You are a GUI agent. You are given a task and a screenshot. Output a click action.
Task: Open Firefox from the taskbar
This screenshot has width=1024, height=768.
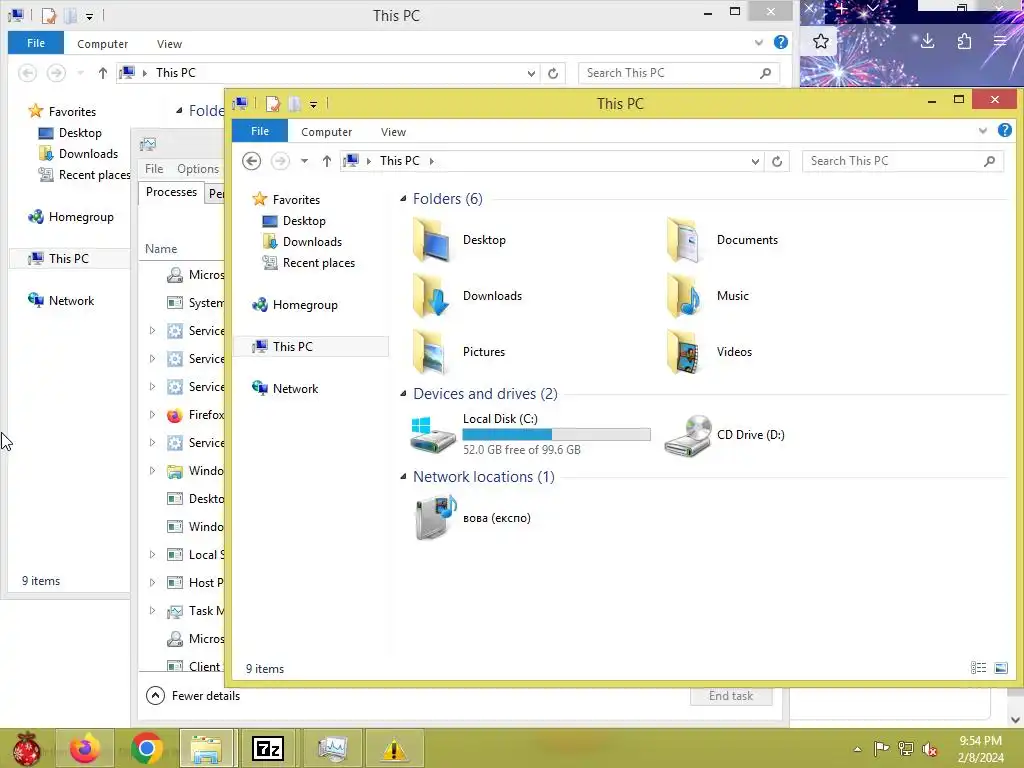(85, 748)
